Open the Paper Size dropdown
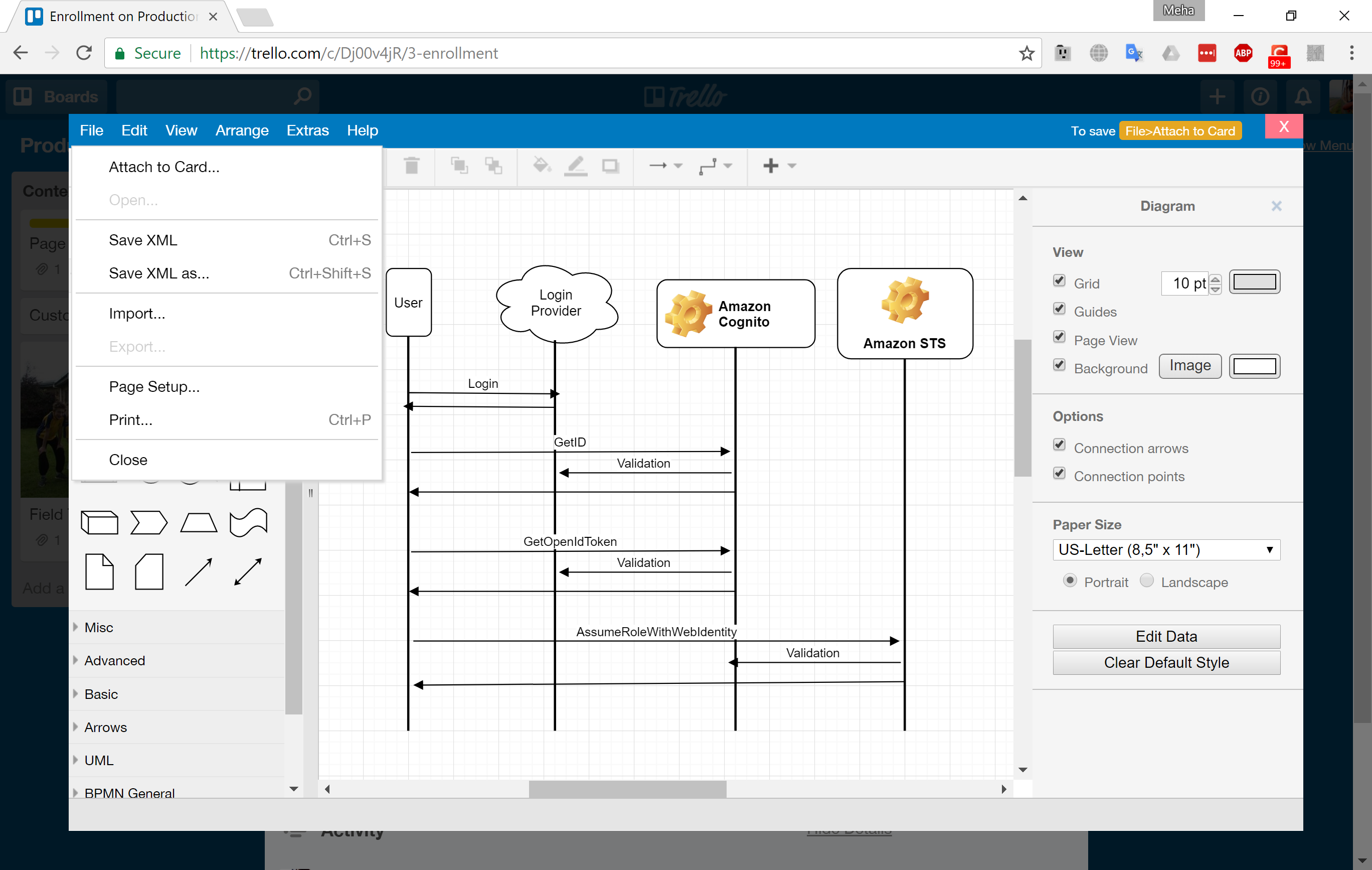1372x870 pixels. coord(1166,549)
